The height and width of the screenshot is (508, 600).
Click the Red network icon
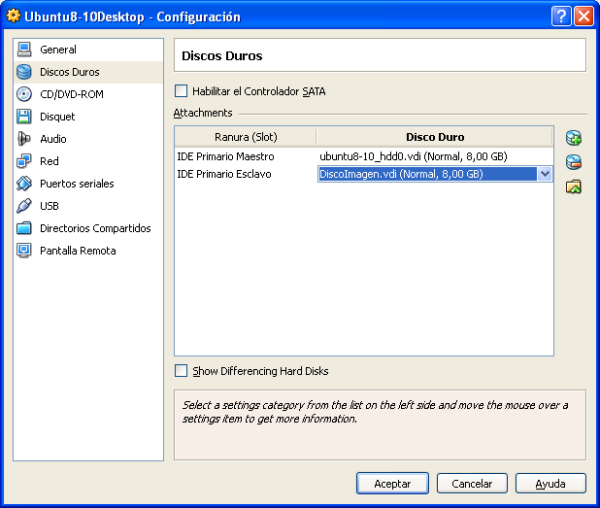point(24,161)
